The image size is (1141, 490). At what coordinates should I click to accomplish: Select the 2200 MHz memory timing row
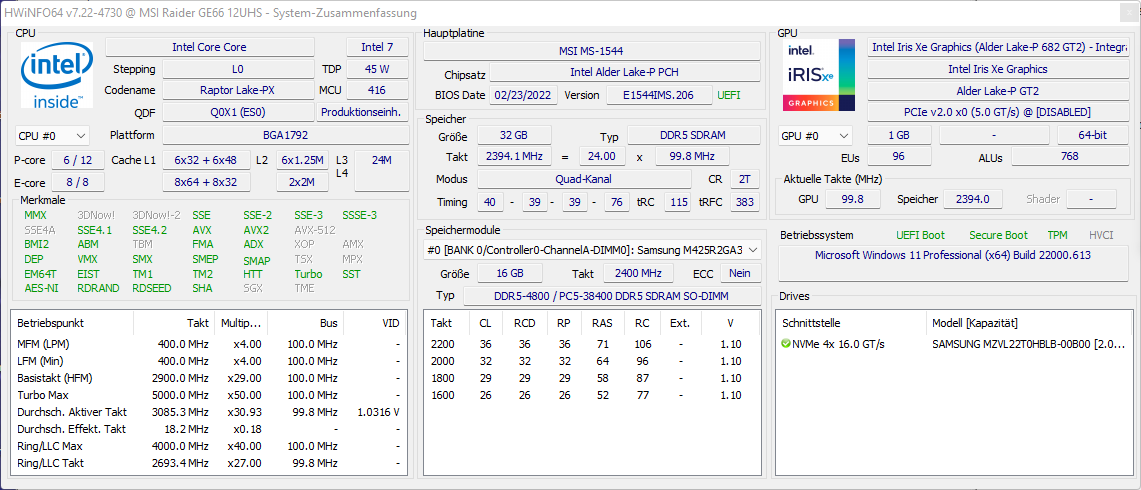point(442,344)
